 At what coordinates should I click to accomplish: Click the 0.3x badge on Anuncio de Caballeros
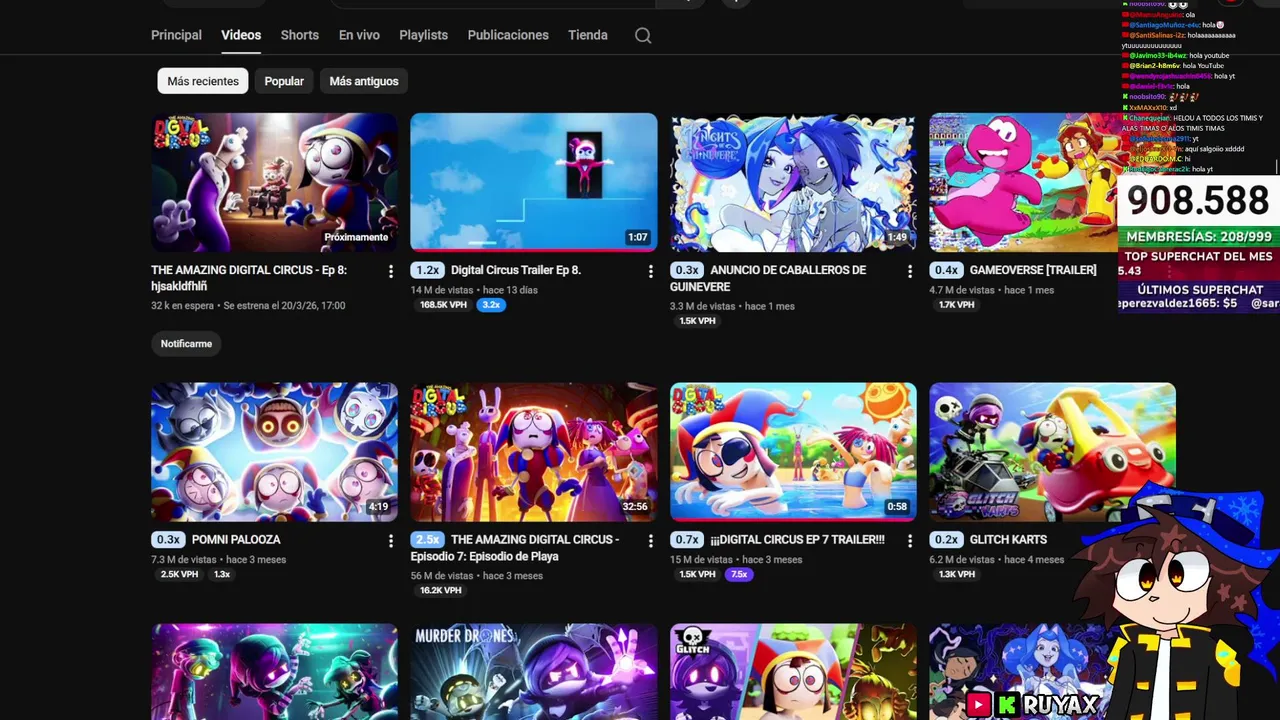[x=687, y=270]
